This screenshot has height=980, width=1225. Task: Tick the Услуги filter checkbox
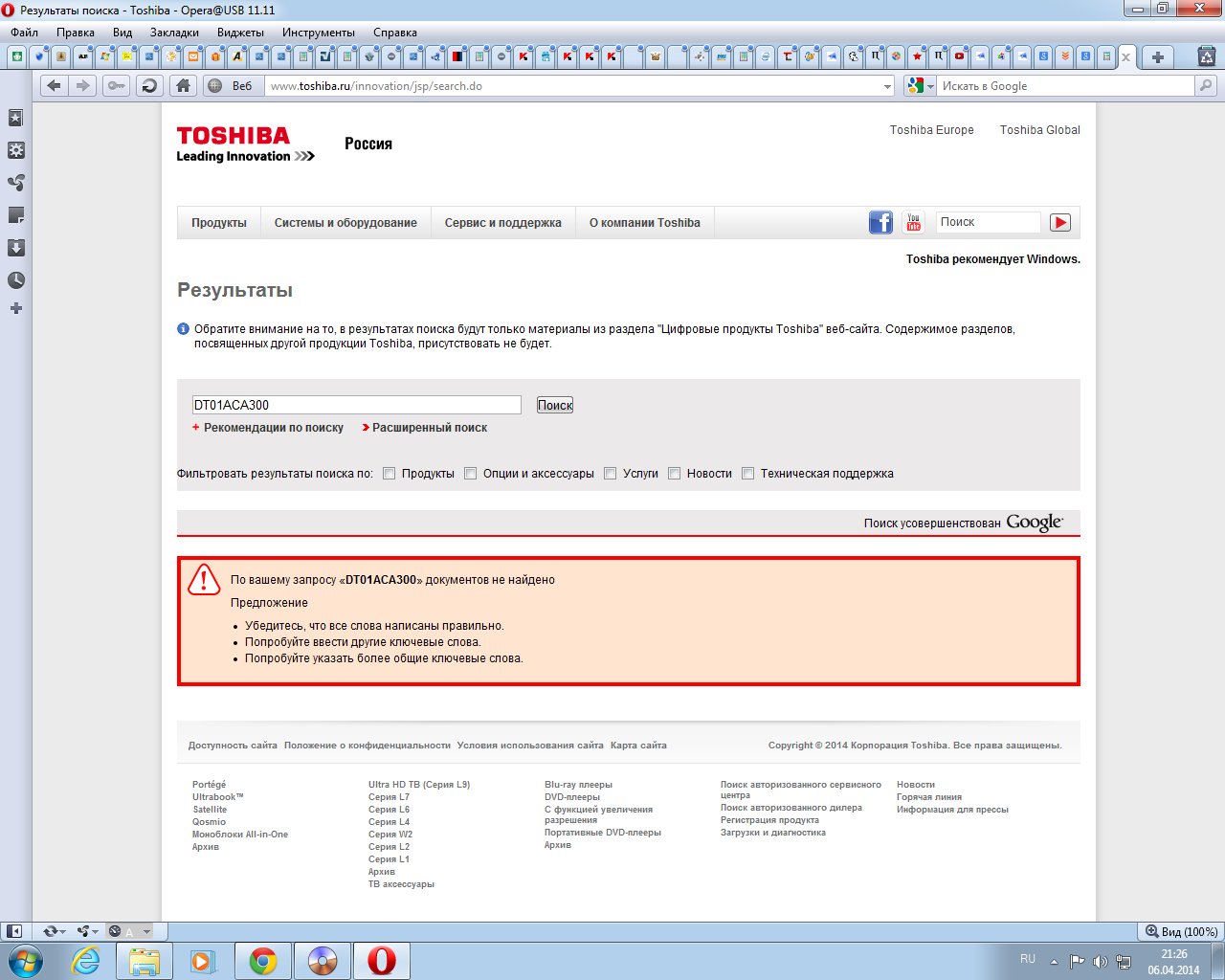(x=611, y=474)
